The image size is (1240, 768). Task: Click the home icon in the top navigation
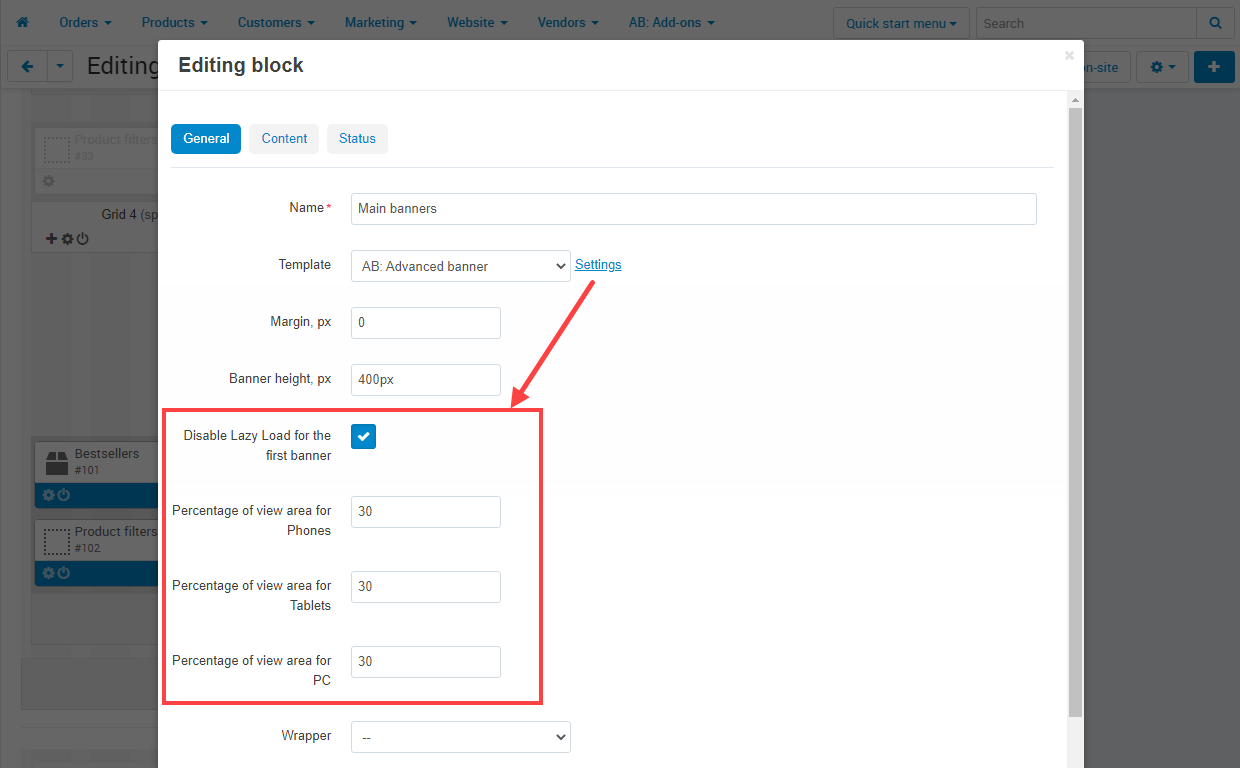[x=22, y=22]
